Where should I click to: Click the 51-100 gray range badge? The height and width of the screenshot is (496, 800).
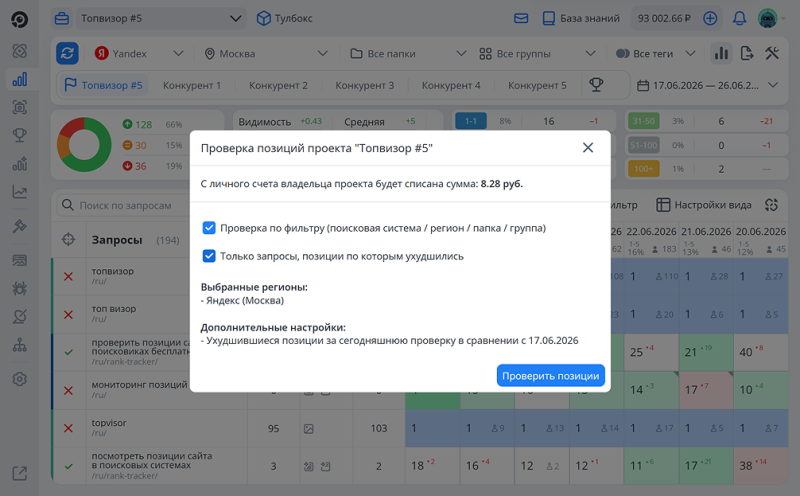point(643,145)
